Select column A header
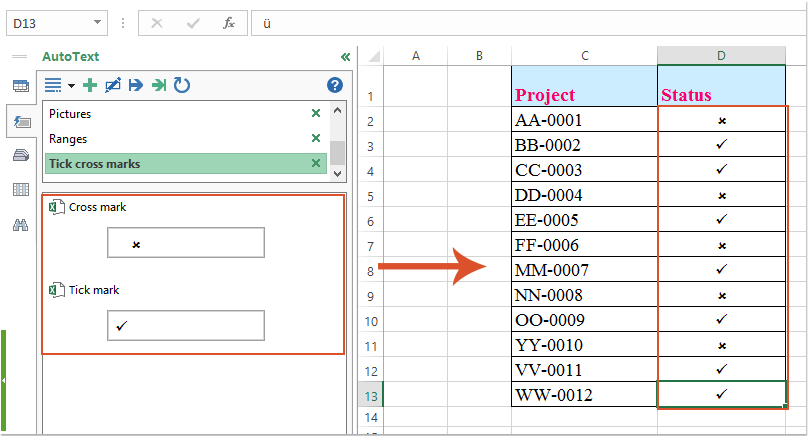The height and width of the screenshot is (436, 808). (x=416, y=56)
